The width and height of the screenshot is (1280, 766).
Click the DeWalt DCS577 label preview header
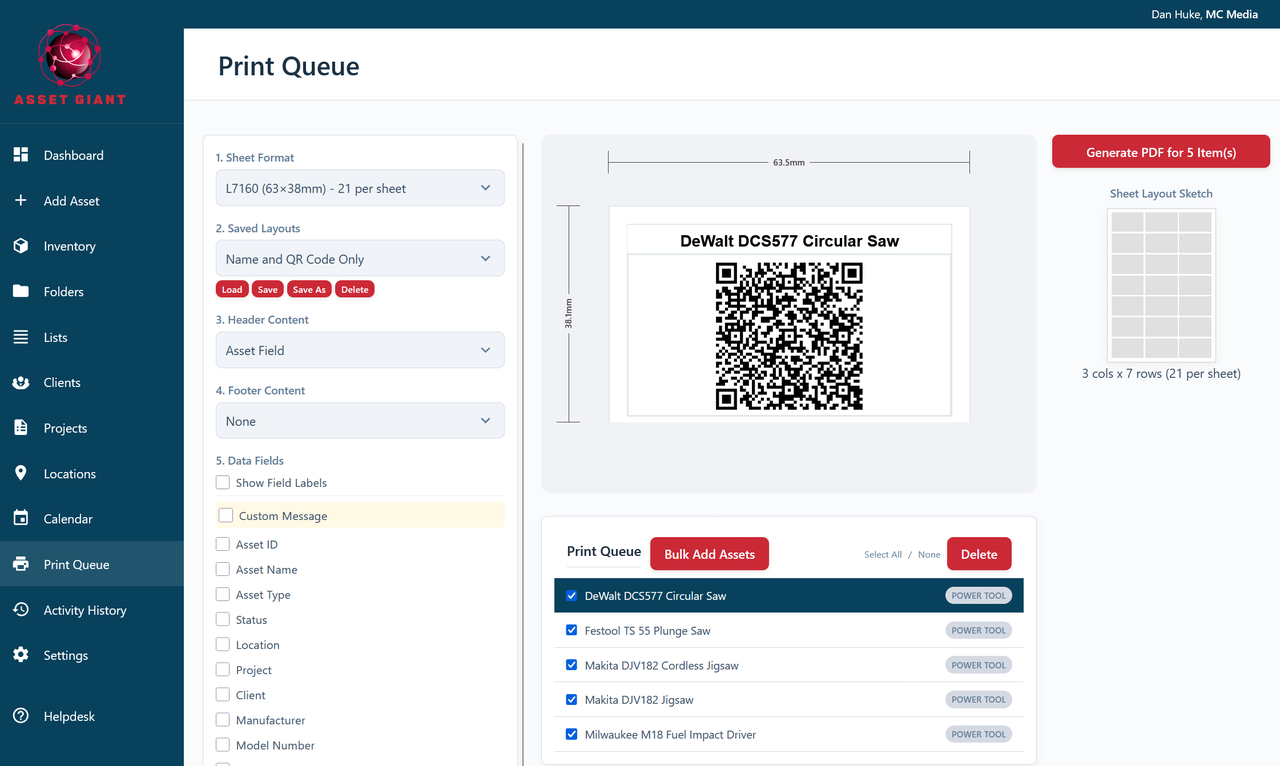tap(789, 241)
